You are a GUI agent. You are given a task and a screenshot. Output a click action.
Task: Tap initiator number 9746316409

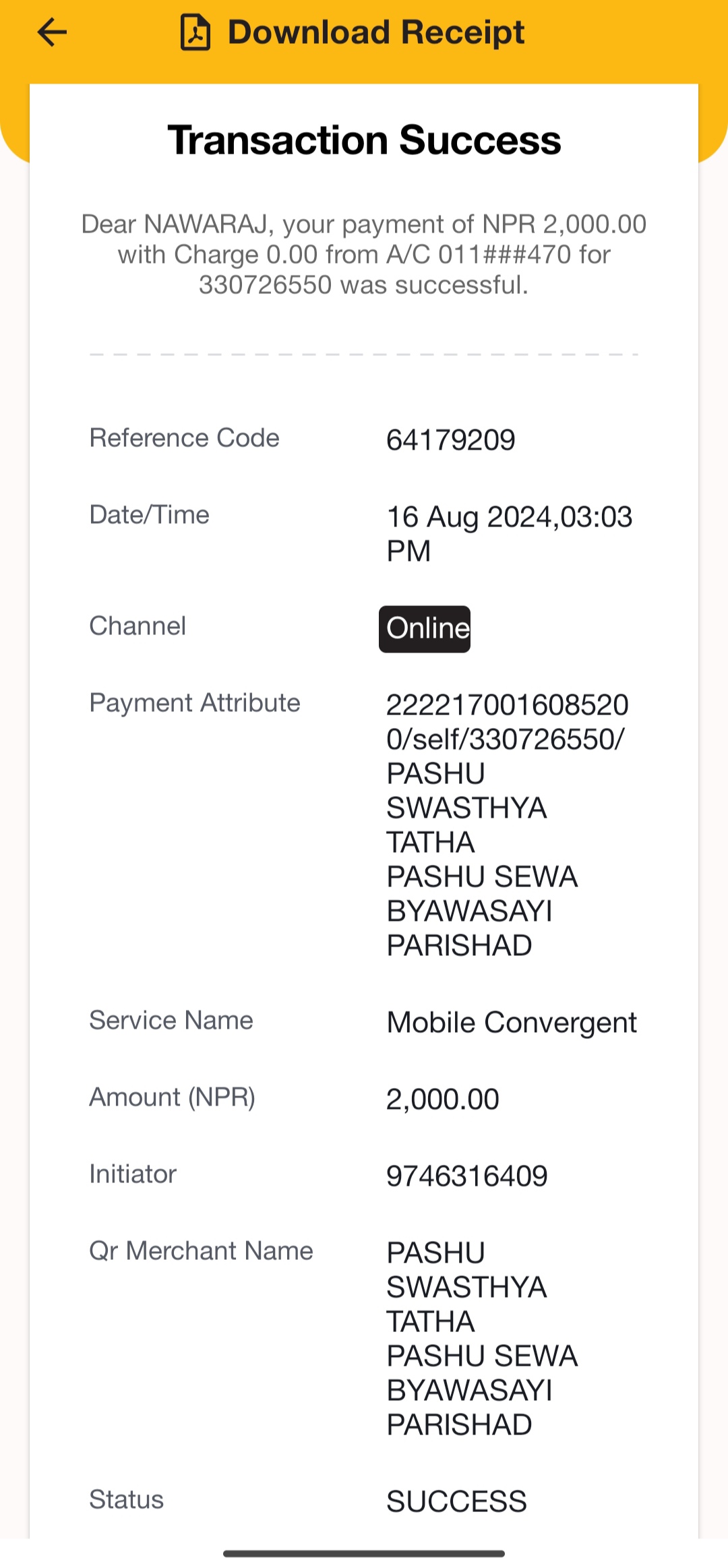(466, 1176)
